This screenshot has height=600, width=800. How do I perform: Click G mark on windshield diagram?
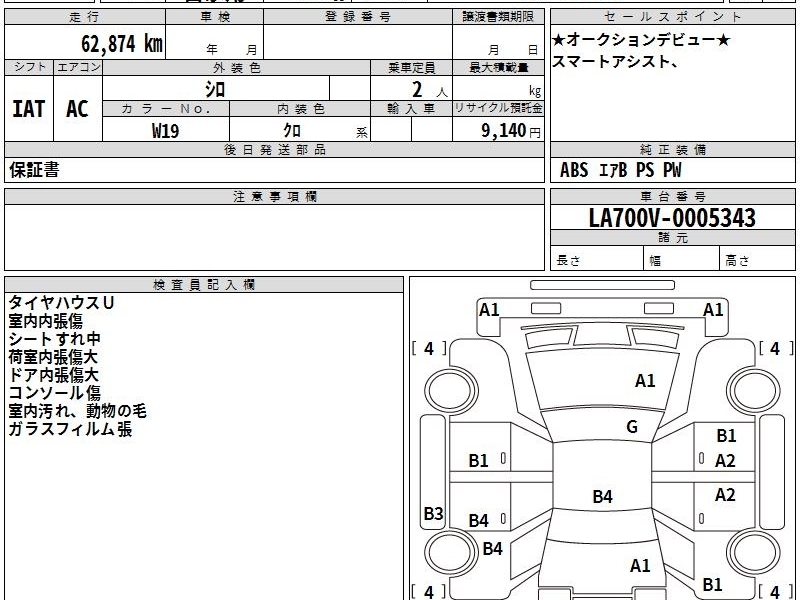[632, 426]
